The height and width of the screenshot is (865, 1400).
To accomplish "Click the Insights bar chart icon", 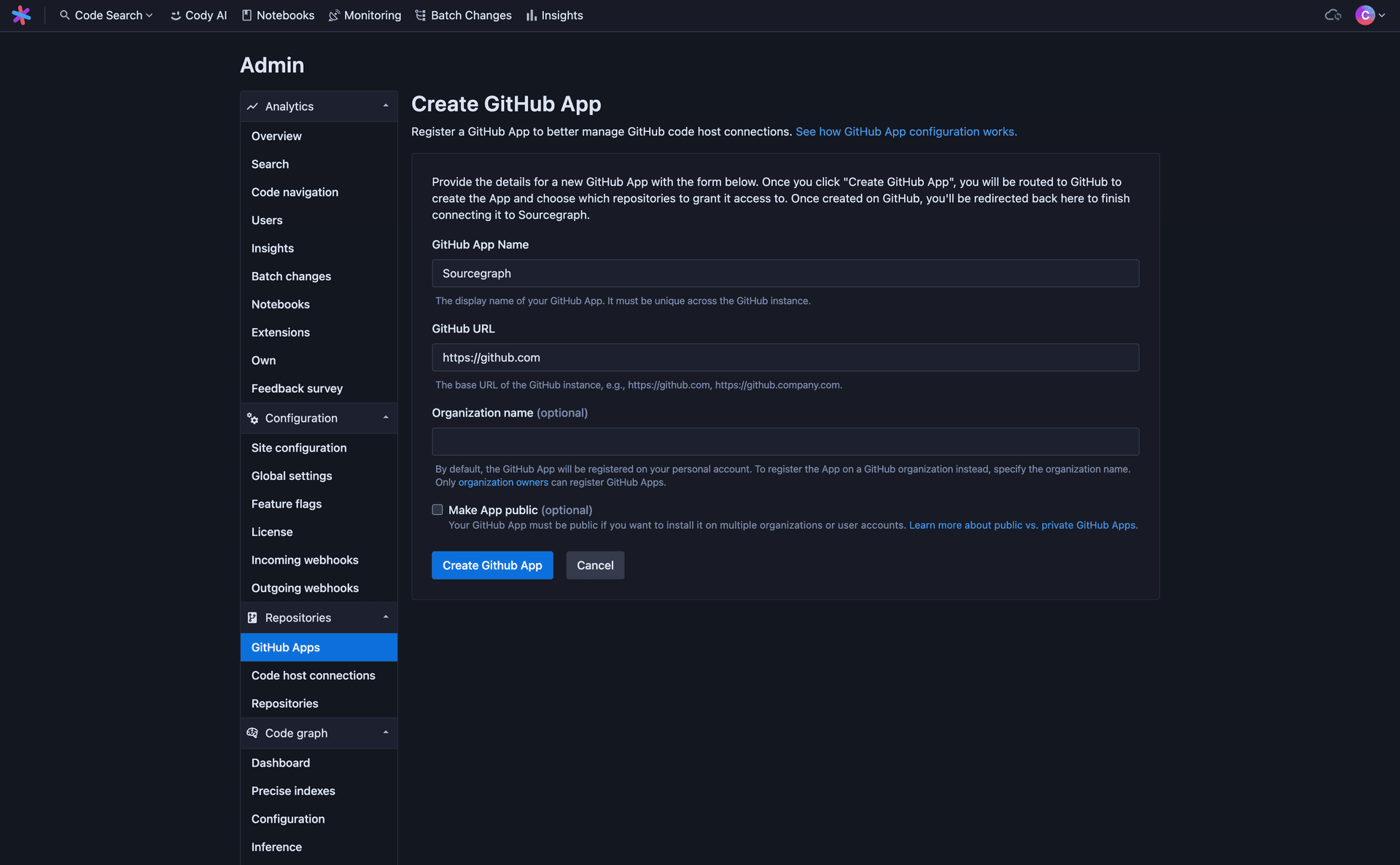I will [x=532, y=15].
